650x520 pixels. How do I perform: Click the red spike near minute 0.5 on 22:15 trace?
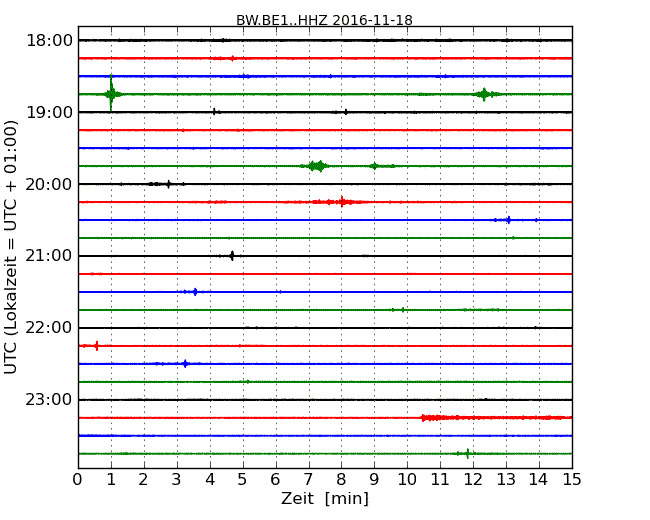97,345
